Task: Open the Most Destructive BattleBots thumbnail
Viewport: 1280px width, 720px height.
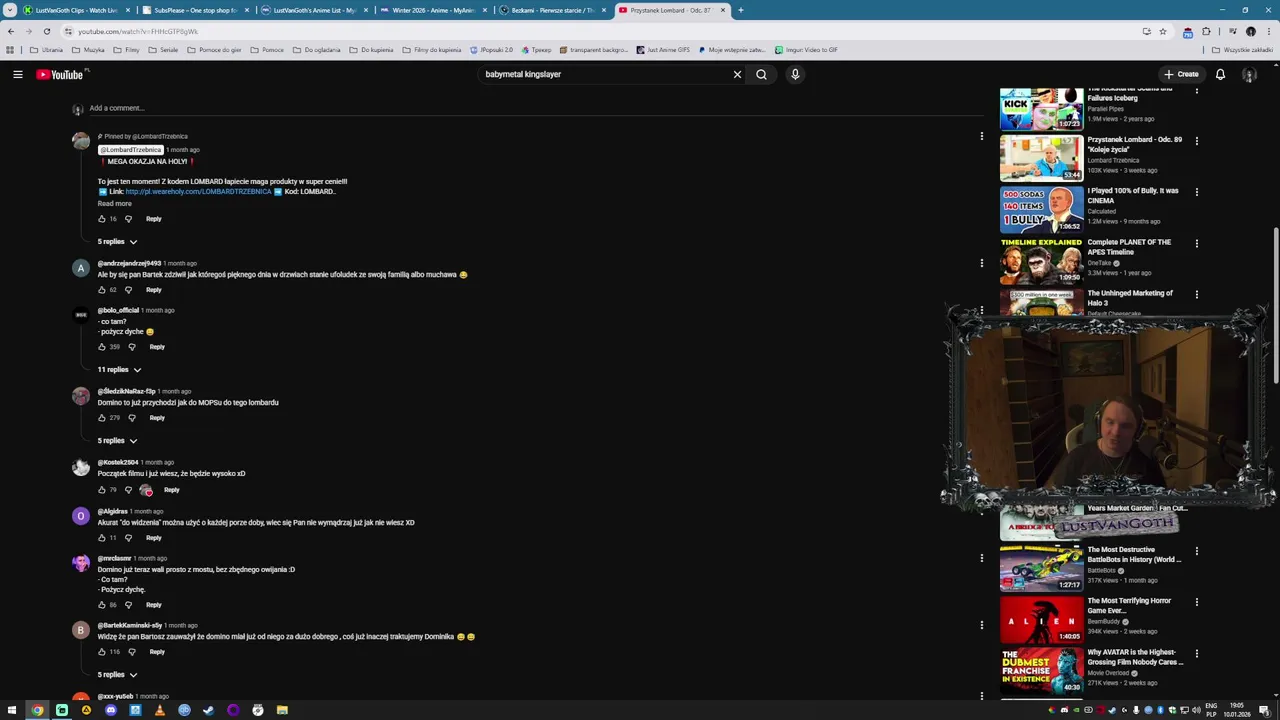Action: coord(1041,567)
